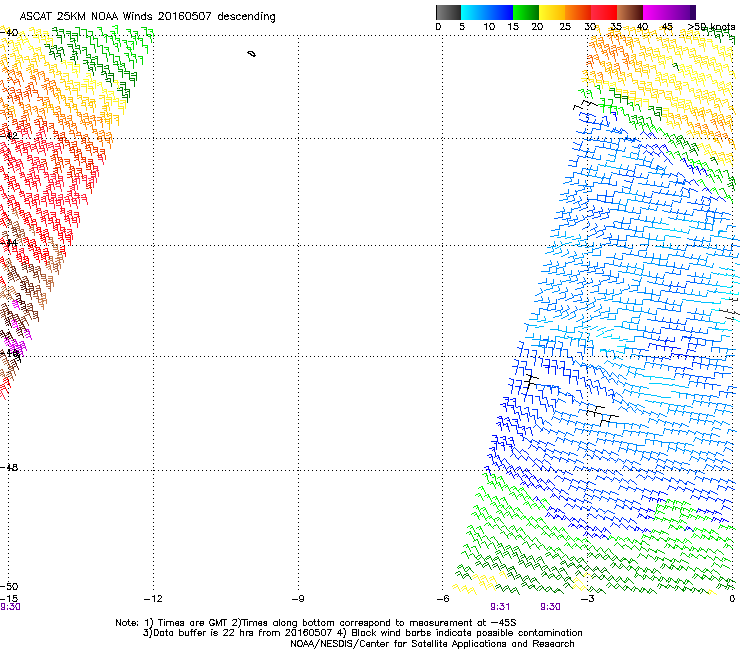Image resolution: width=740 pixels, height=650 pixels.
Task: Click the '-3' longitude axis label
Action: (x=587, y=599)
